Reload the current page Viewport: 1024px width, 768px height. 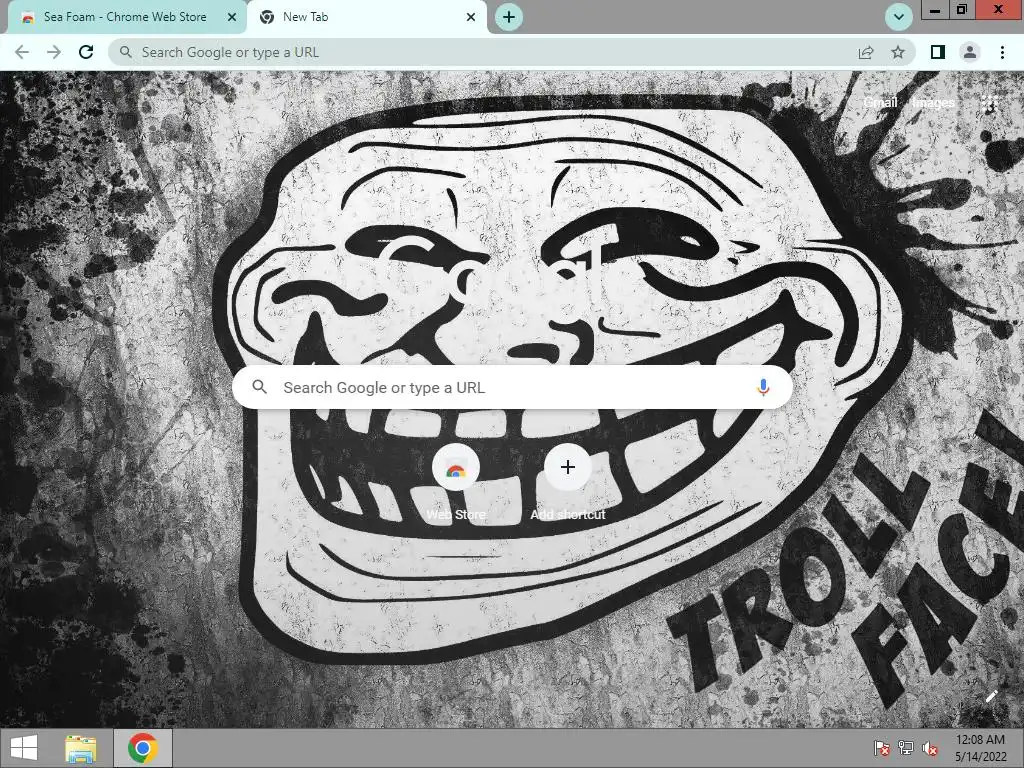coord(86,52)
